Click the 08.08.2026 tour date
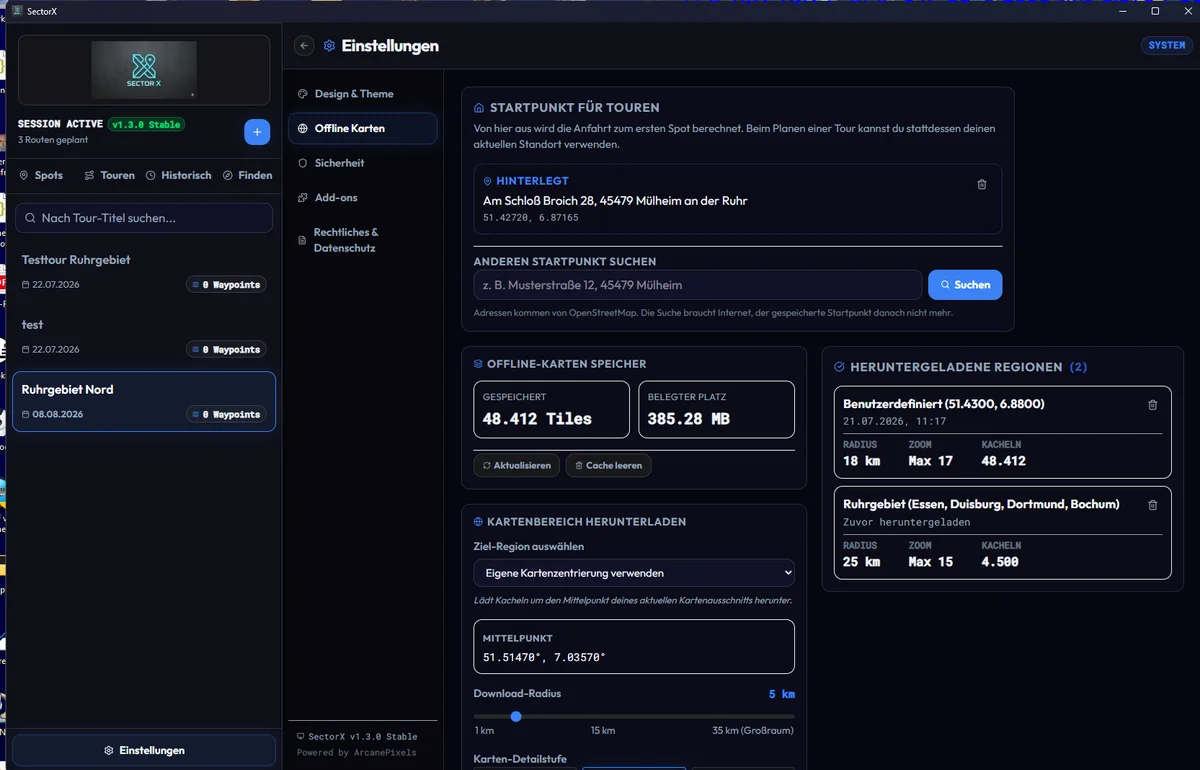The width and height of the screenshot is (1200, 770). tap(56, 414)
